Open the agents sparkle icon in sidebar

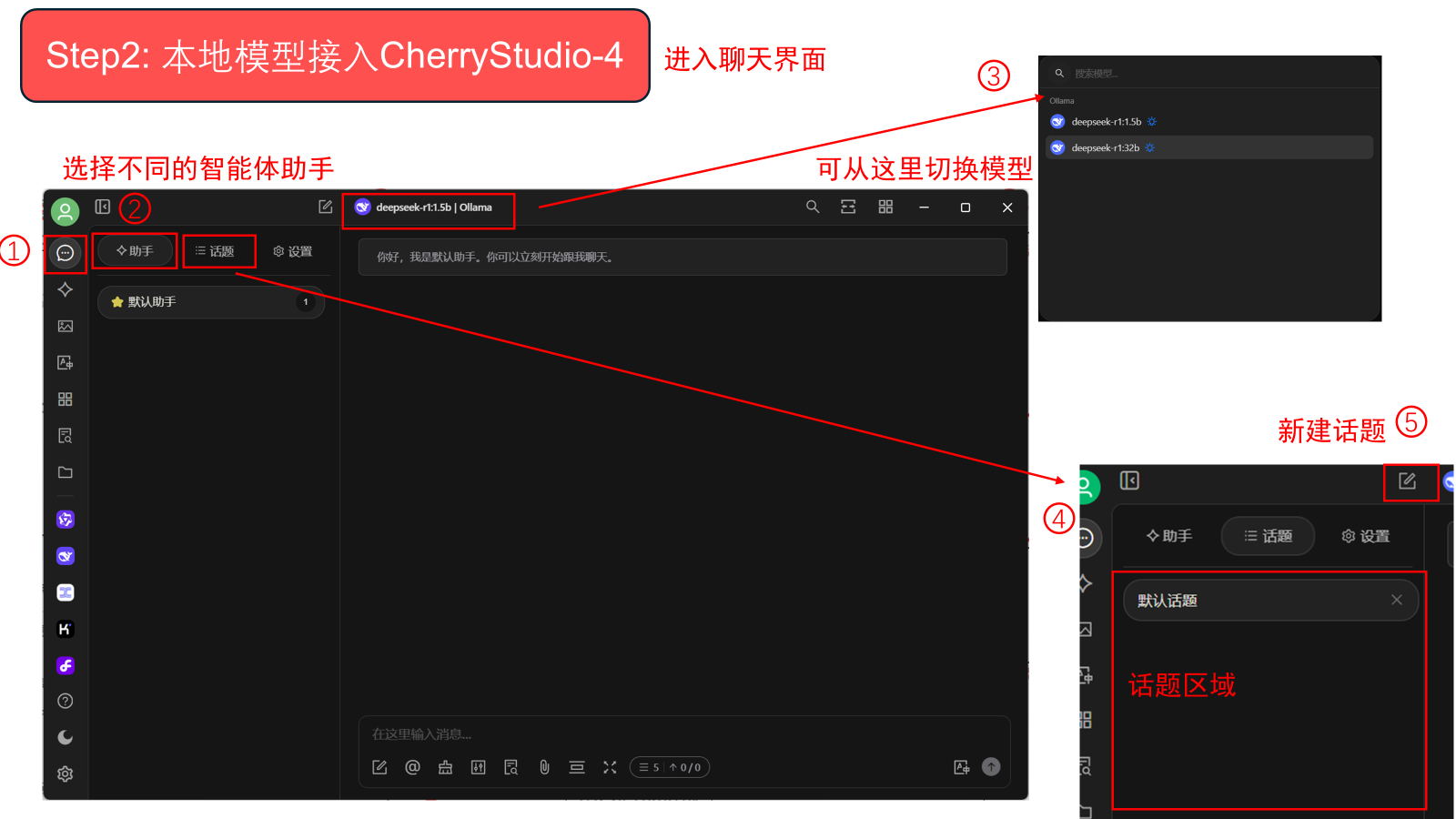(66, 289)
